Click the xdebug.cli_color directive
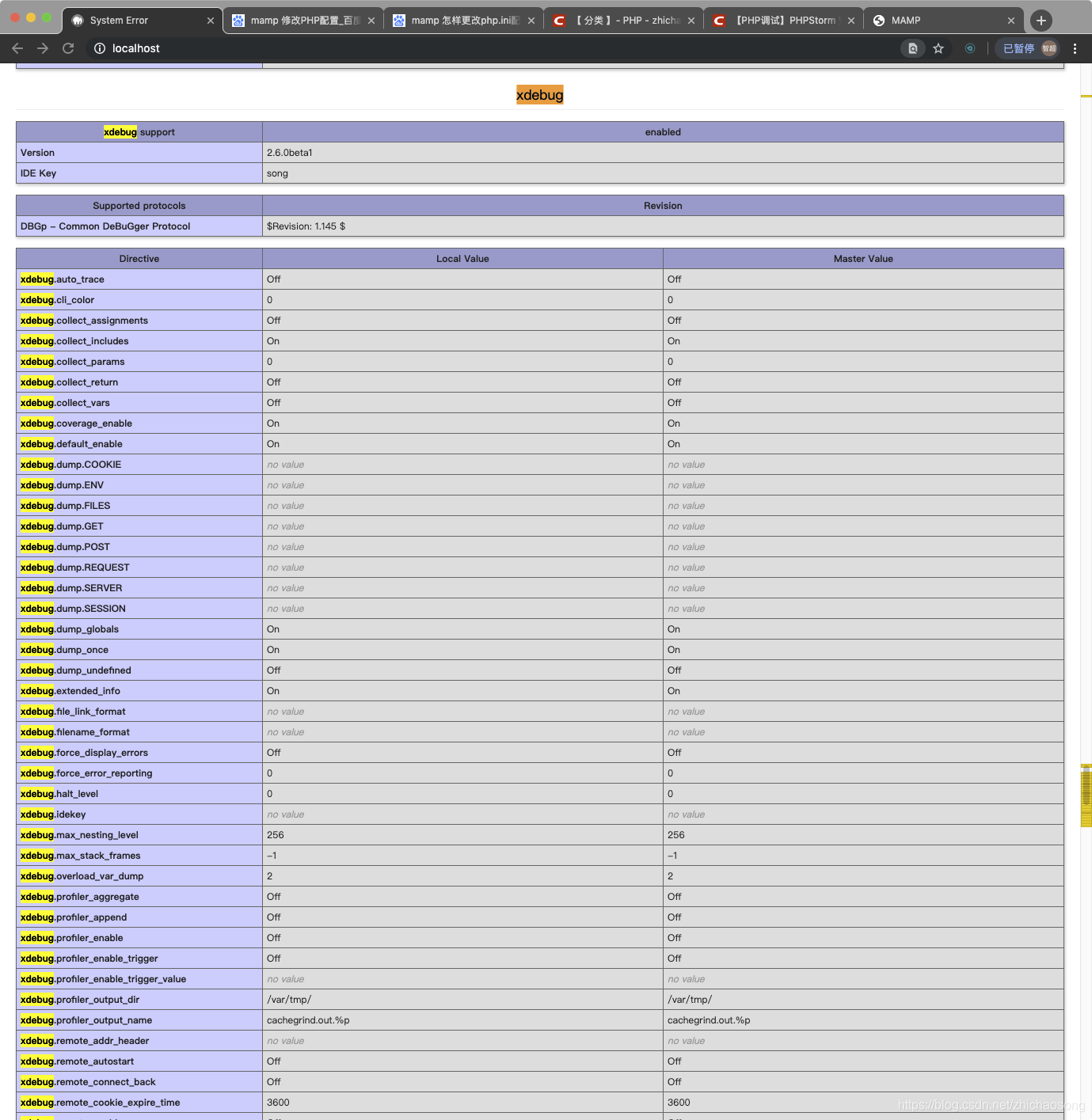 point(57,300)
